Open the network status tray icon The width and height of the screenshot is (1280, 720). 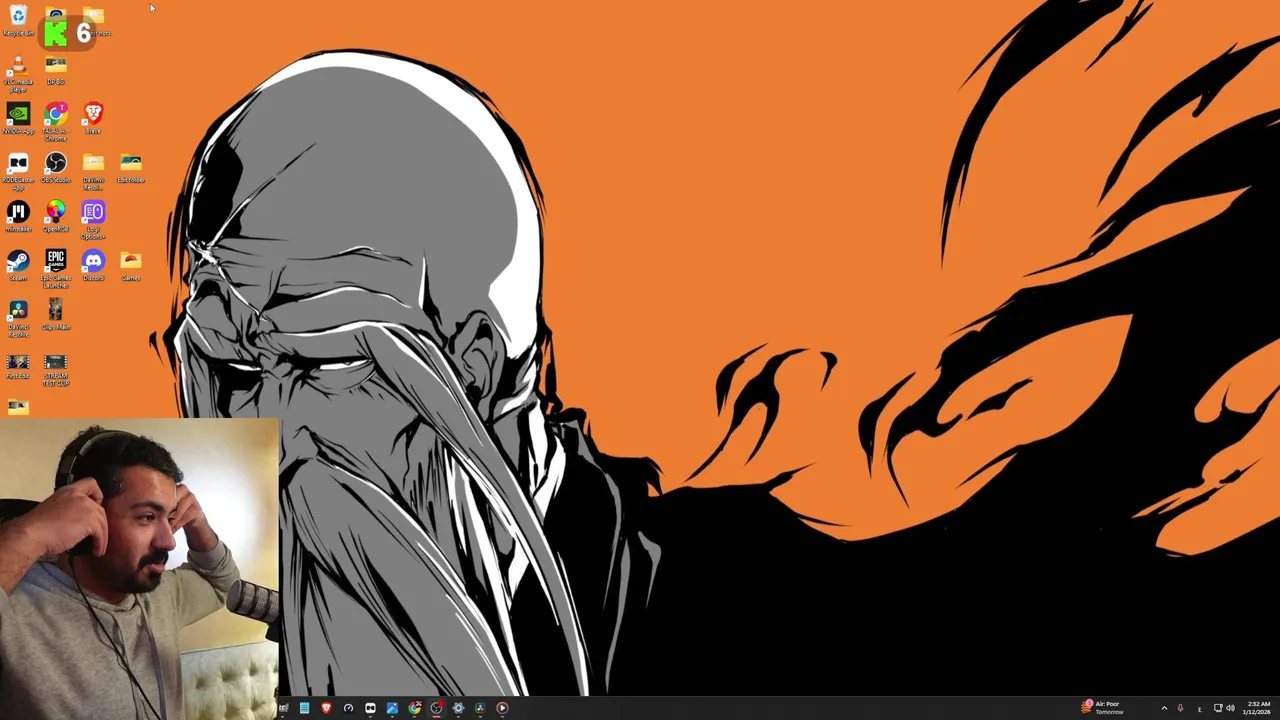1218,708
